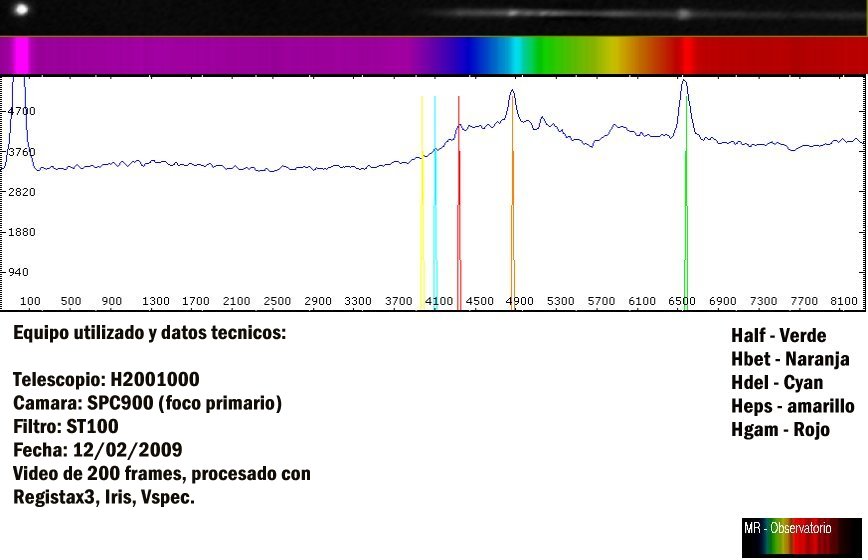Click the x-axis label 3300

tap(358, 301)
